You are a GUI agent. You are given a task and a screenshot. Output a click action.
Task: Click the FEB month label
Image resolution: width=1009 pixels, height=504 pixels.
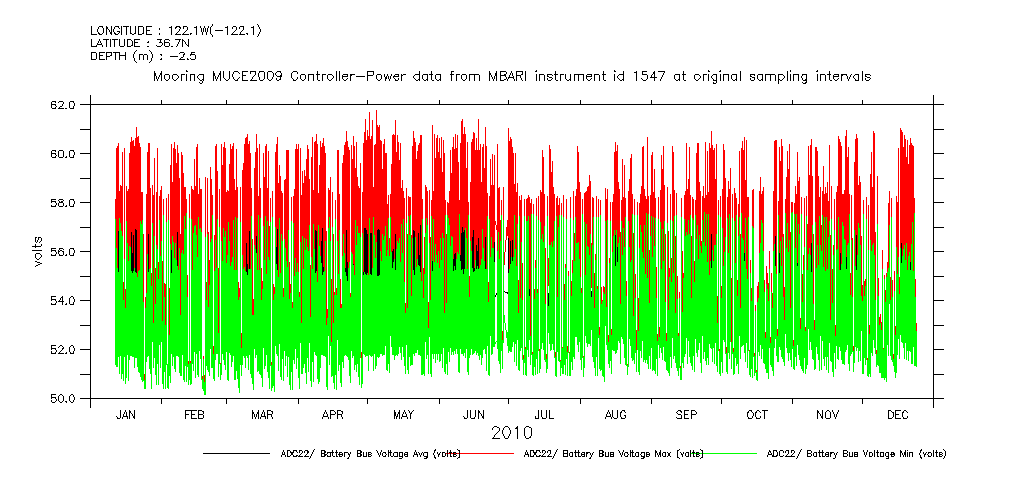point(194,414)
